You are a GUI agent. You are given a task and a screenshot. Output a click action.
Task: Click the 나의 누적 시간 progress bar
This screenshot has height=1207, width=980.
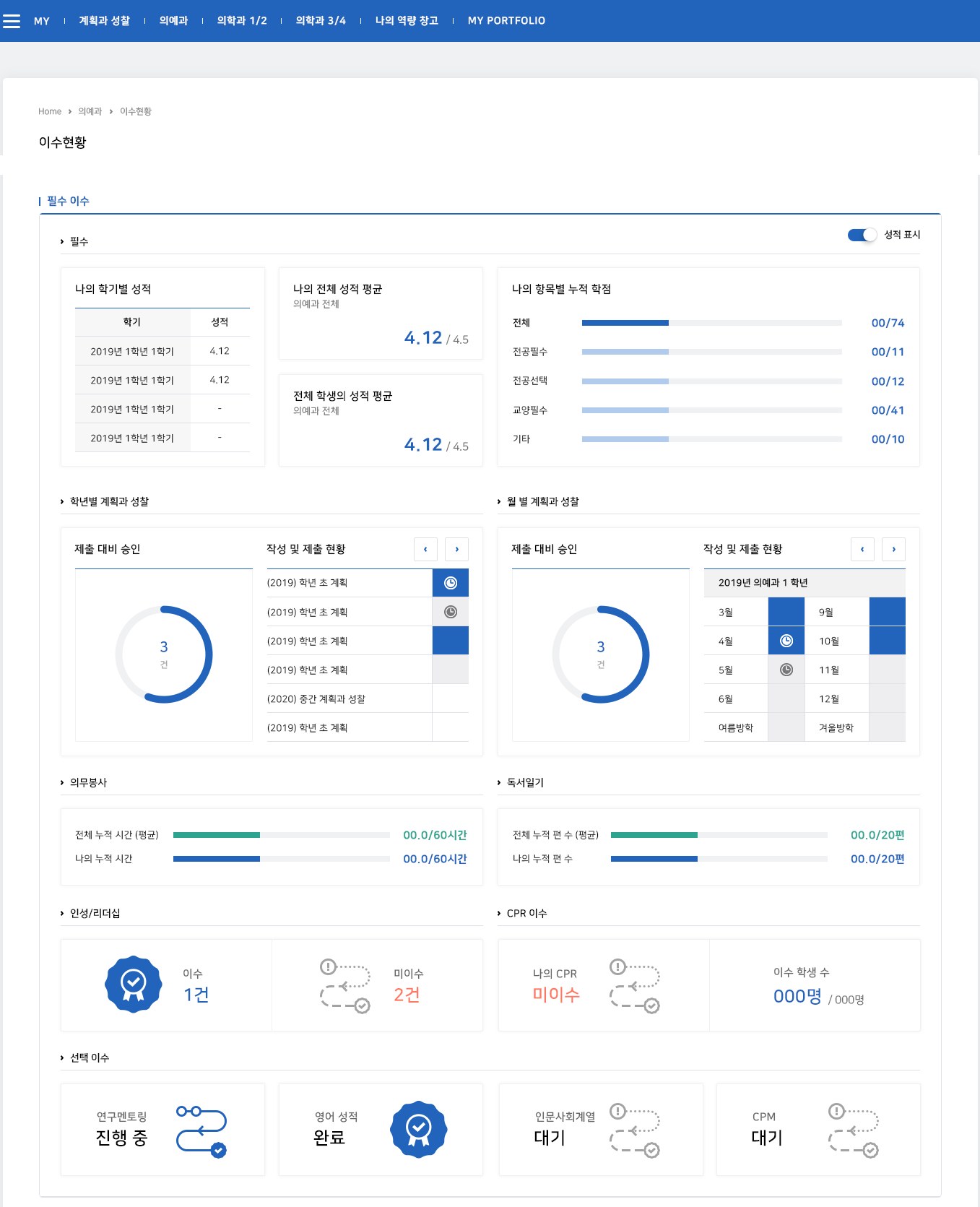pyautogui.click(x=282, y=859)
